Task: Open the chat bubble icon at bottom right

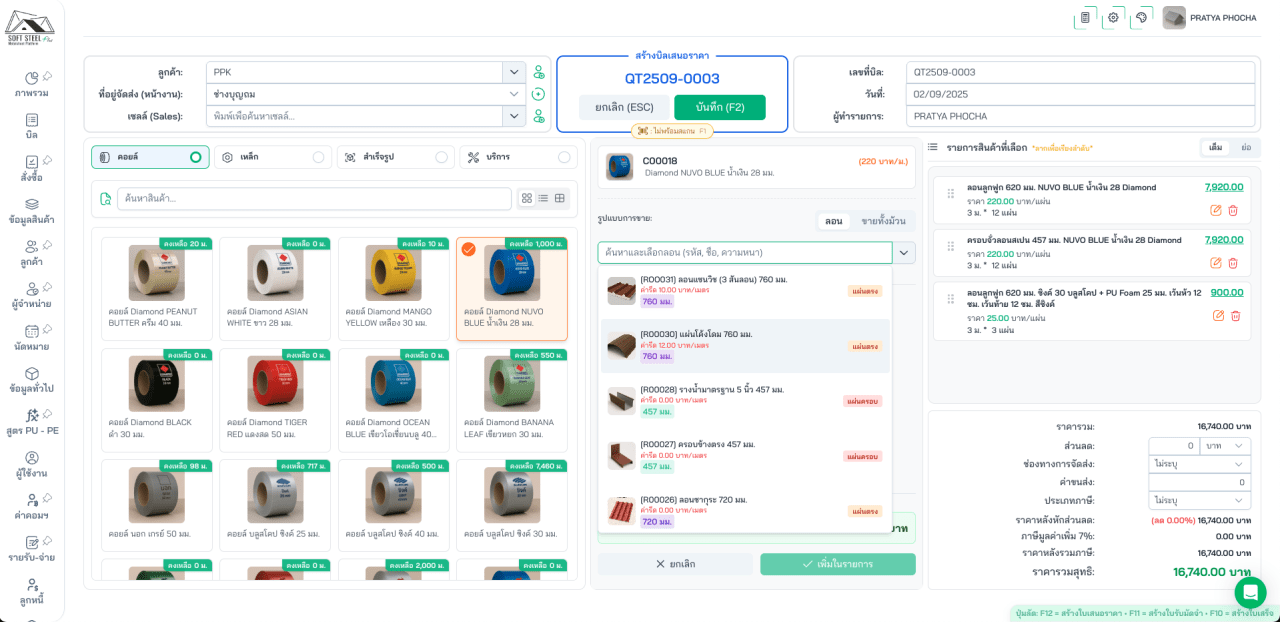Action: pos(1250,593)
